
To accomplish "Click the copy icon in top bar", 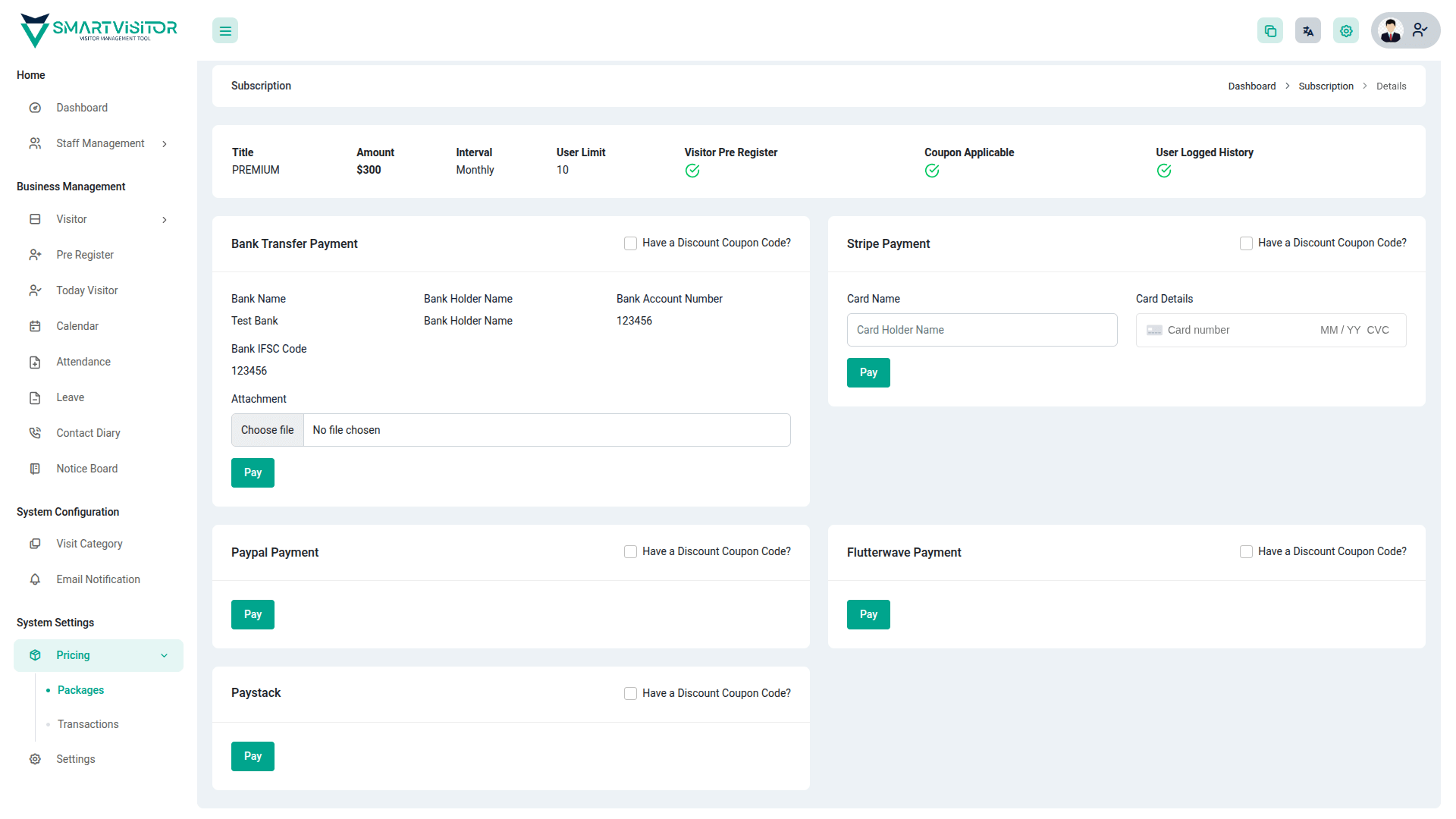I will pyautogui.click(x=1270, y=31).
